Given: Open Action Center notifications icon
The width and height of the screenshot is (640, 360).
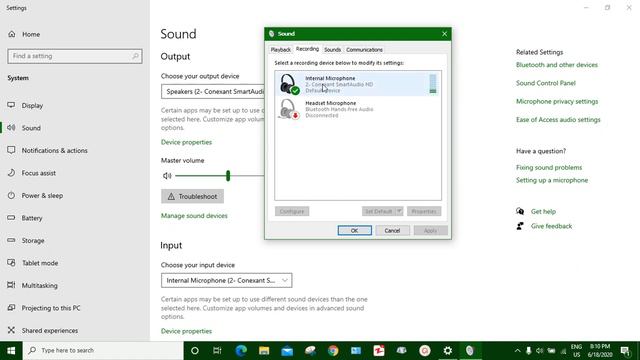Looking at the screenshot, I should click(x=625, y=351).
